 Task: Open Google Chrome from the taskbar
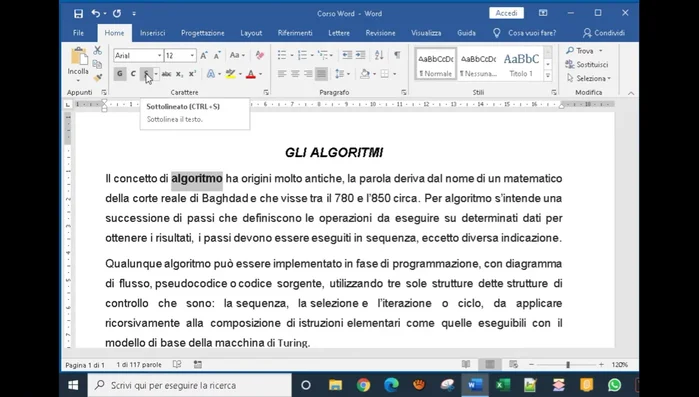[363, 385]
